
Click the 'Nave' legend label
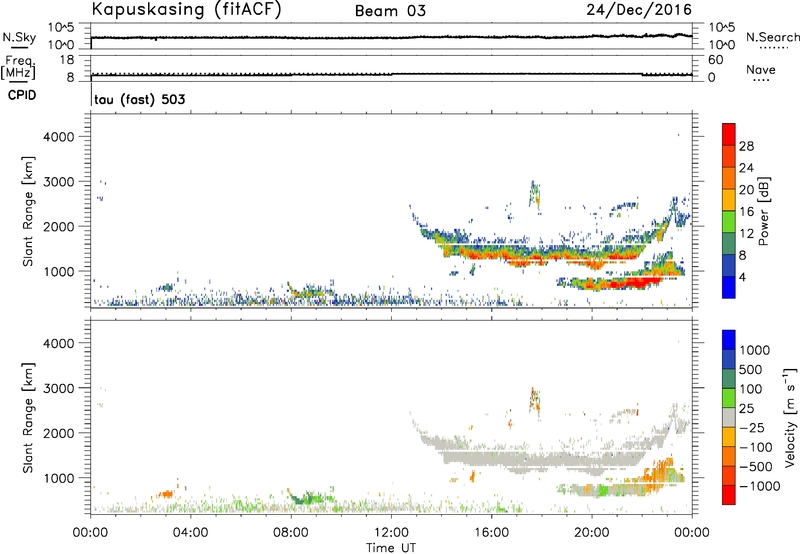pyautogui.click(x=761, y=69)
